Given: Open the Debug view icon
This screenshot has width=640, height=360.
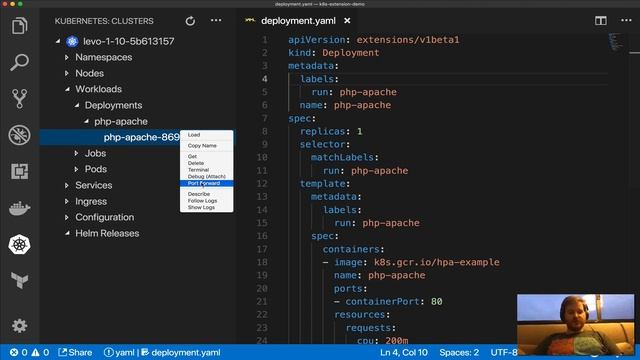Looking at the screenshot, I should coord(19,135).
